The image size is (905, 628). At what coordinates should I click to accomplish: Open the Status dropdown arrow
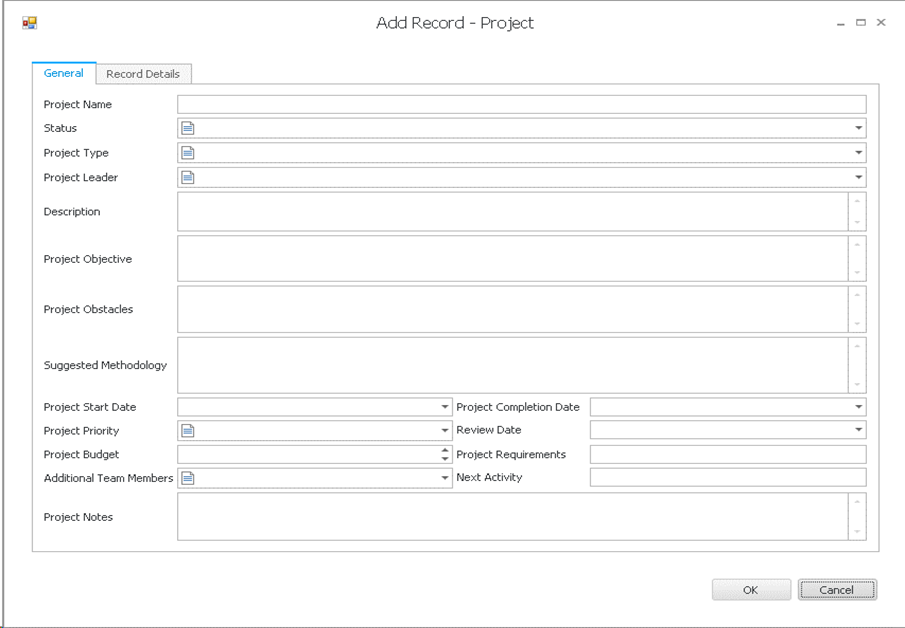(858, 128)
